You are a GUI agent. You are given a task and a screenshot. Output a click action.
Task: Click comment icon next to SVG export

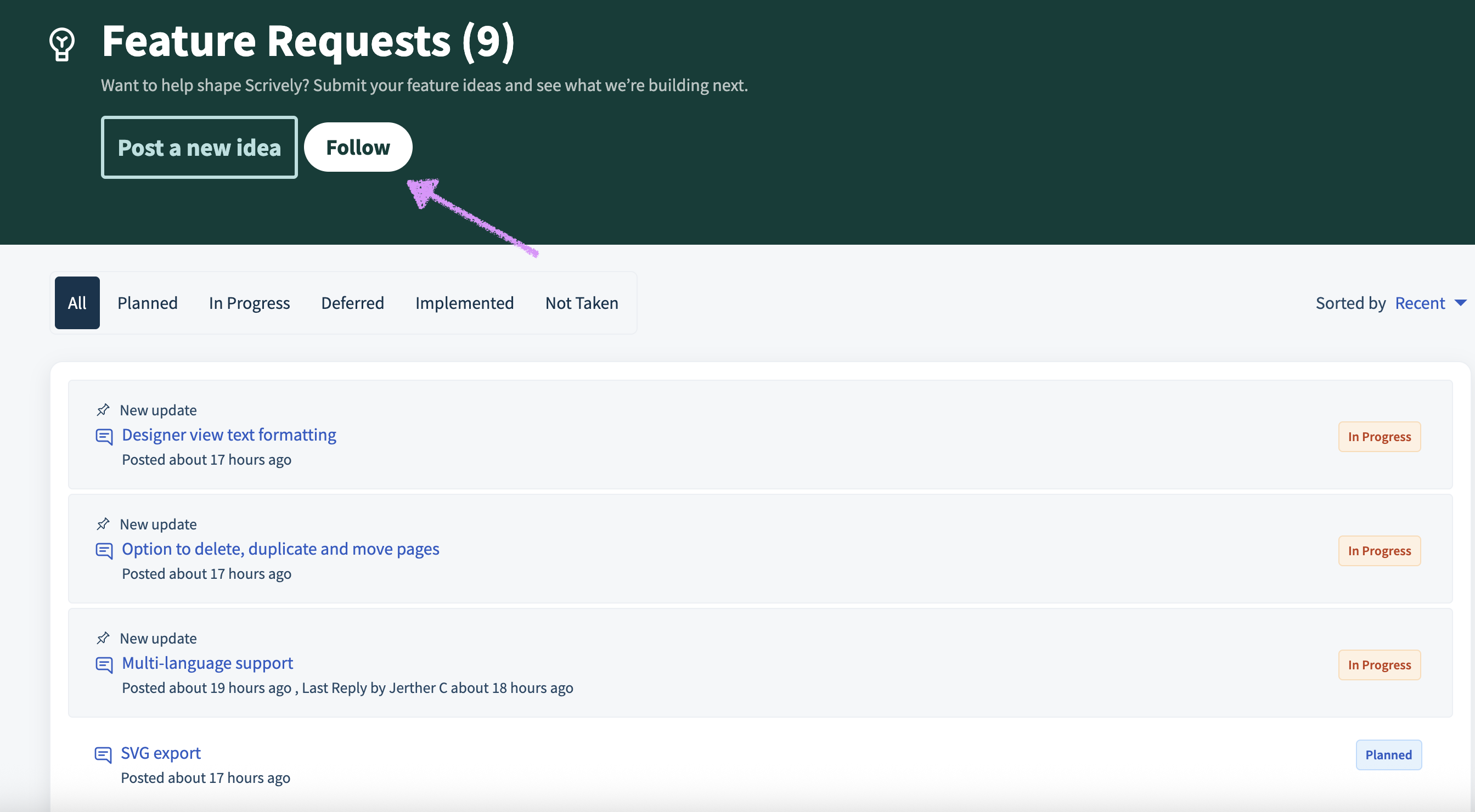103,754
